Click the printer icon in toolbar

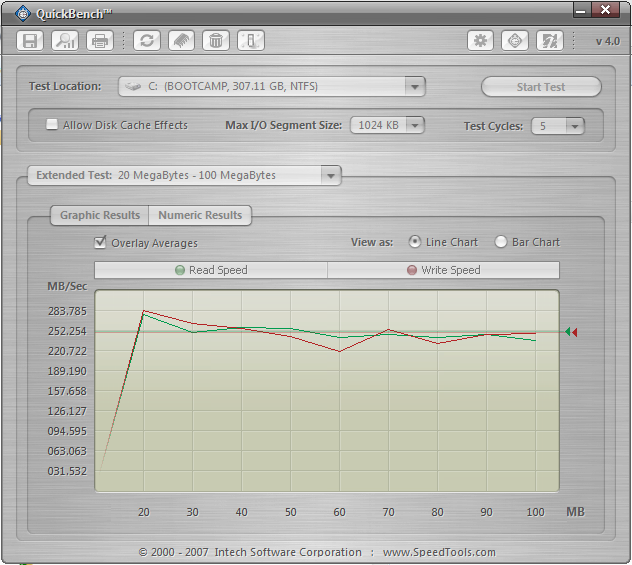click(100, 41)
